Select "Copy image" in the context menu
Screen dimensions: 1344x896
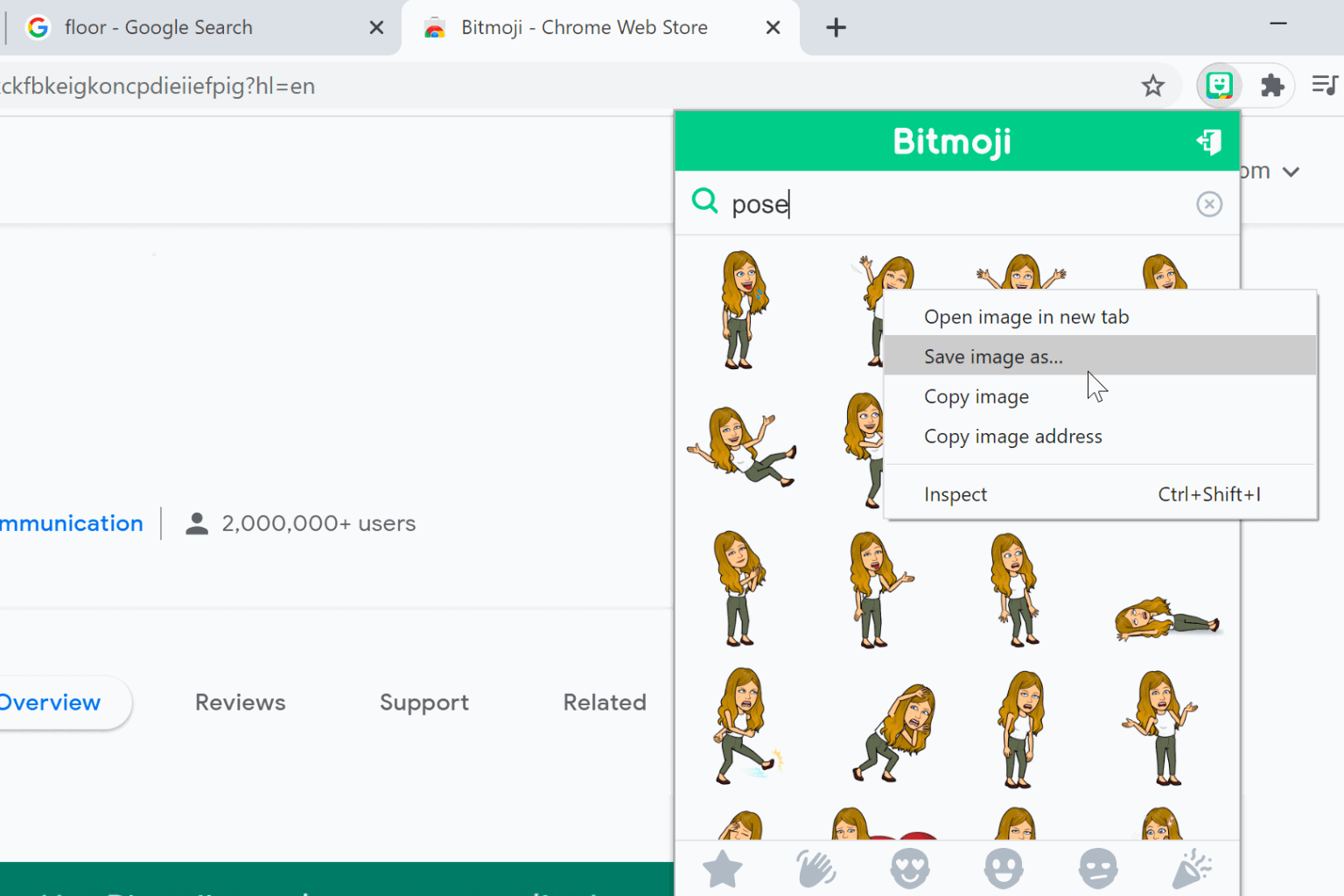(x=976, y=395)
